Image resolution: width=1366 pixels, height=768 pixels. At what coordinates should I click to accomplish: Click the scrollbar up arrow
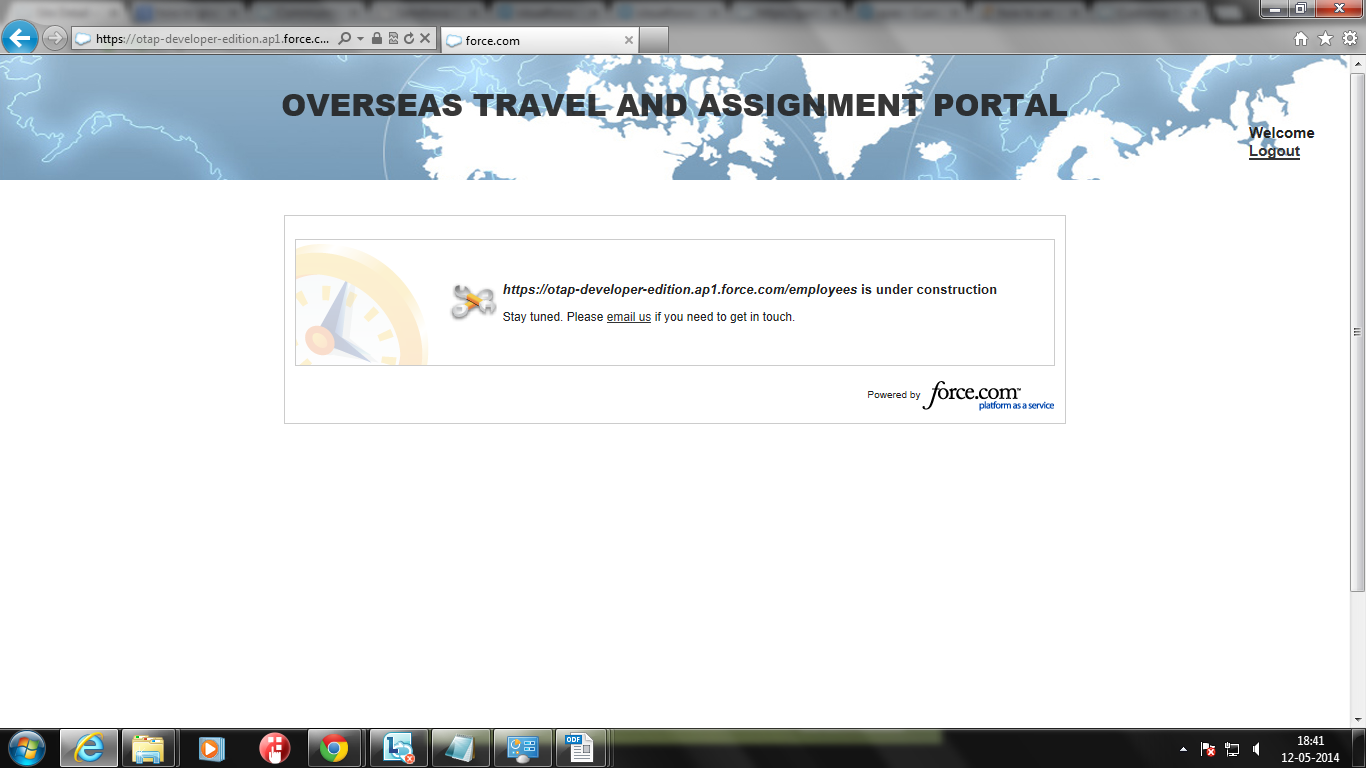pyautogui.click(x=1357, y=64)
